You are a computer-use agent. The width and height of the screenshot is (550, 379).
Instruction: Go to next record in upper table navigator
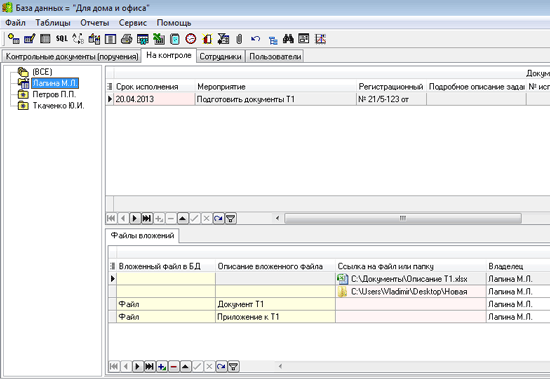pyautogui.click(x=135, y=219)
